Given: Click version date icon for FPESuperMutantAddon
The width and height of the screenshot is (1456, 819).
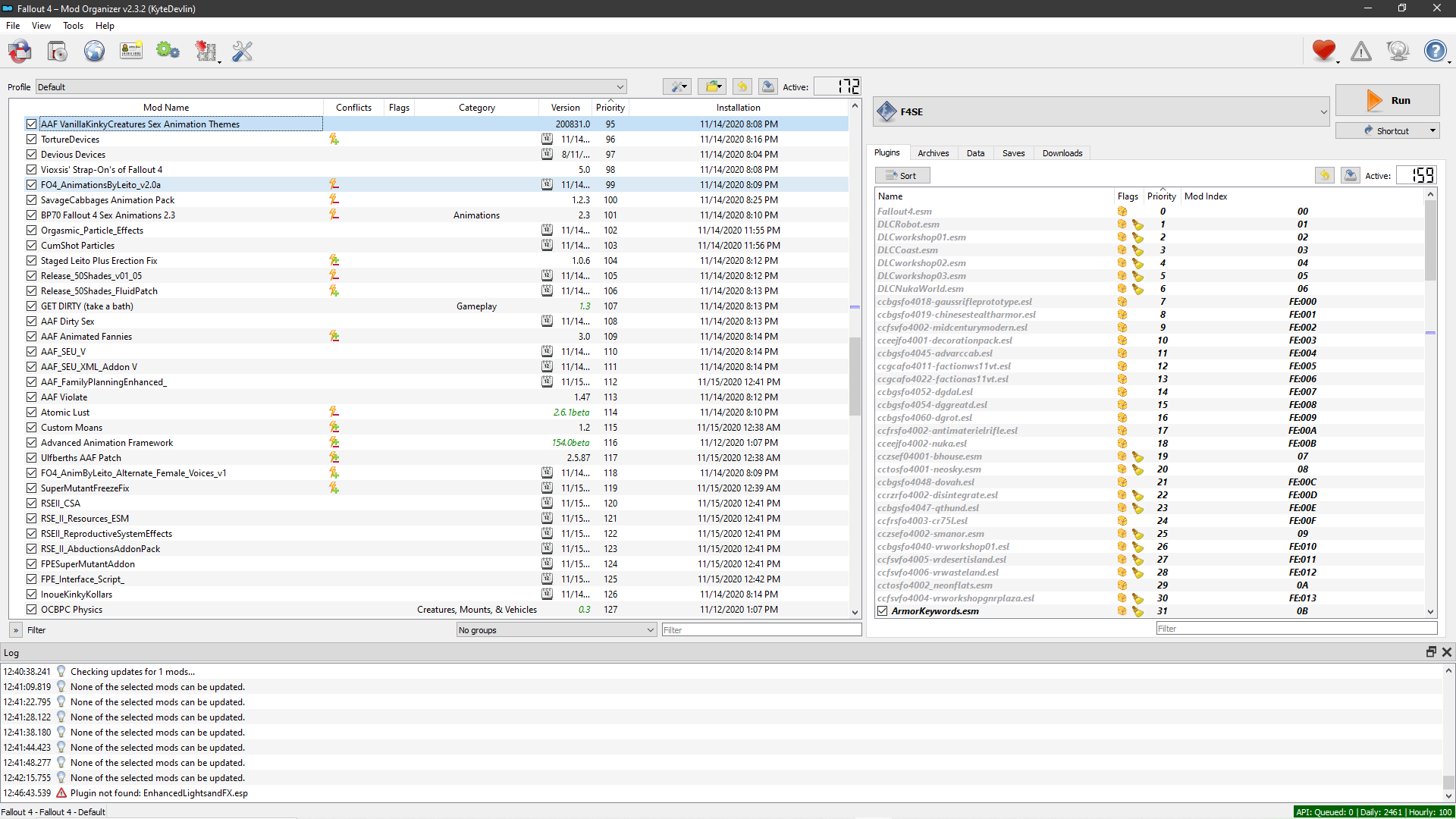Looking at the screenshot, I should tap(547, 564).
